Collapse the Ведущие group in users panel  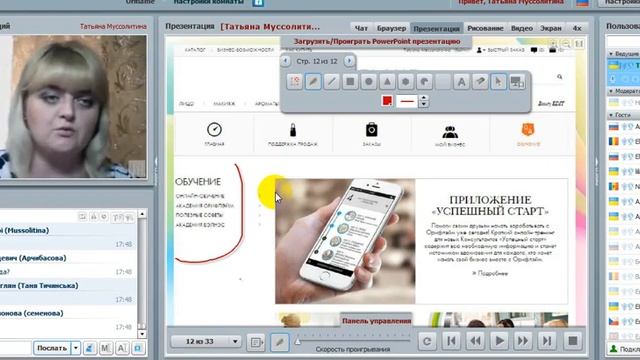611,53
